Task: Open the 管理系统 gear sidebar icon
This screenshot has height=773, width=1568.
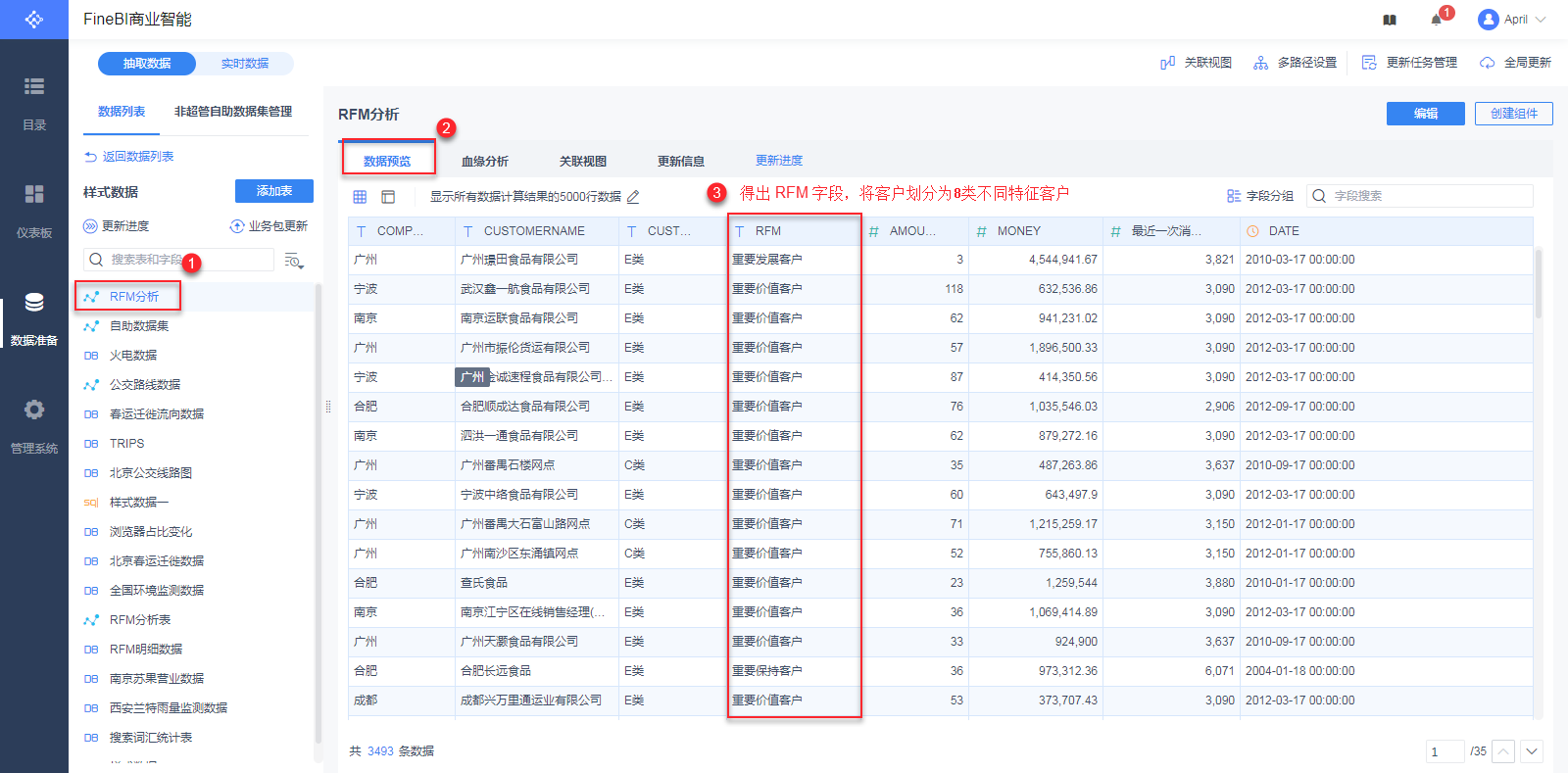Action: point(34,410)
